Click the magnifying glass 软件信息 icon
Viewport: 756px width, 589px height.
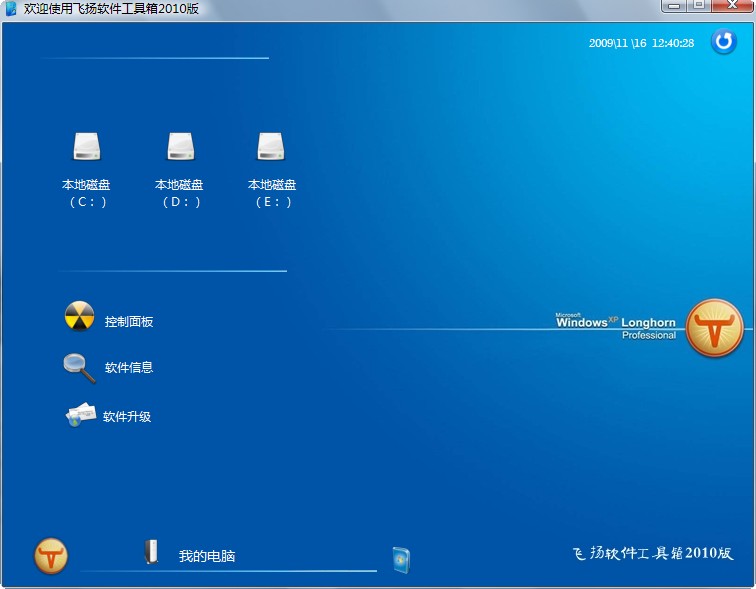point(80,368)
